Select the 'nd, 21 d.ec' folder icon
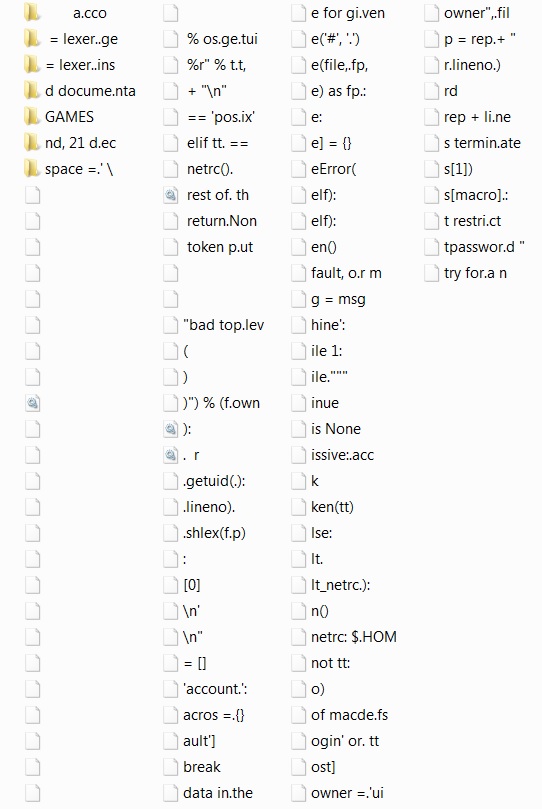The image size is (542, 809). point(31,143)
